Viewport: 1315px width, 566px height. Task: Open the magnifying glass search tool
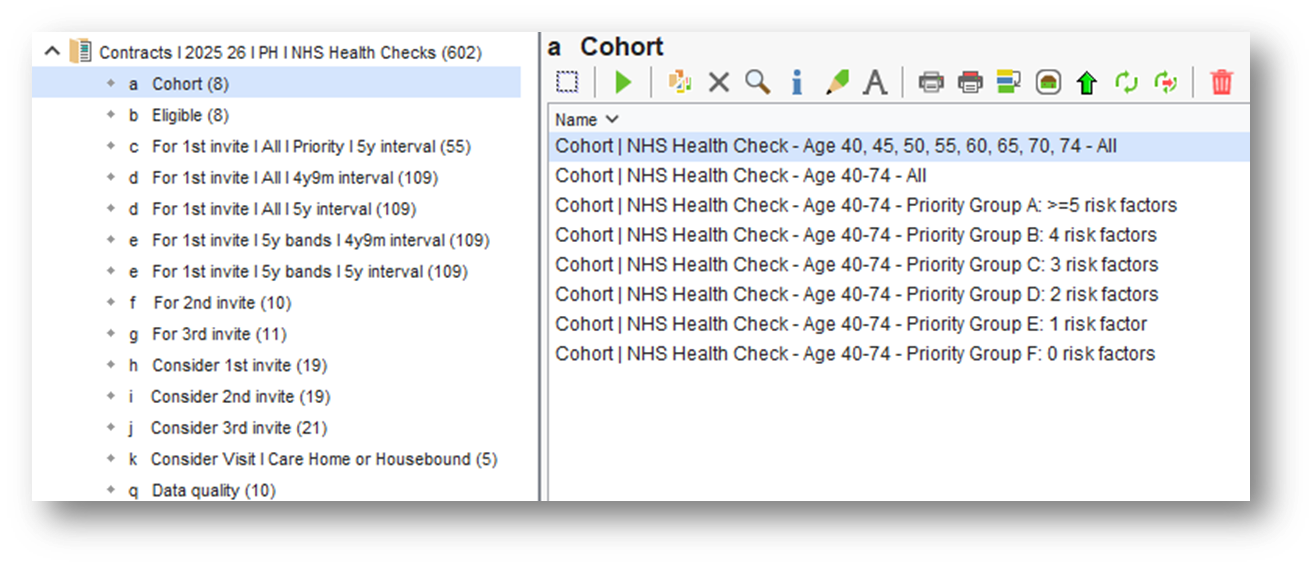(757, 82)
